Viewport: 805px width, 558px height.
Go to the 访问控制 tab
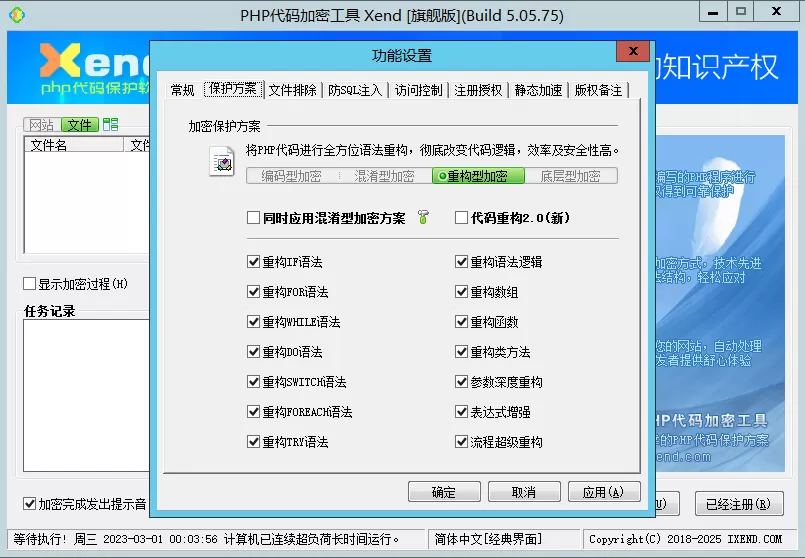(x=418, y=90)
